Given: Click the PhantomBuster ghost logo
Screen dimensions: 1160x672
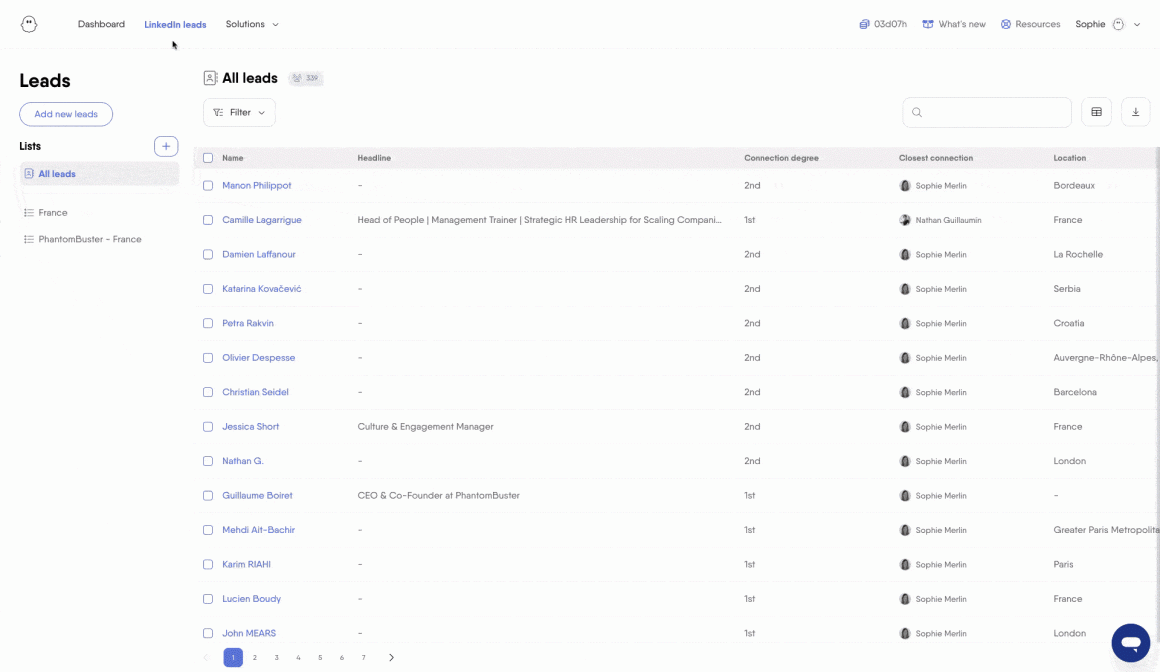Looking at the screenshot, I should point(29,24).
